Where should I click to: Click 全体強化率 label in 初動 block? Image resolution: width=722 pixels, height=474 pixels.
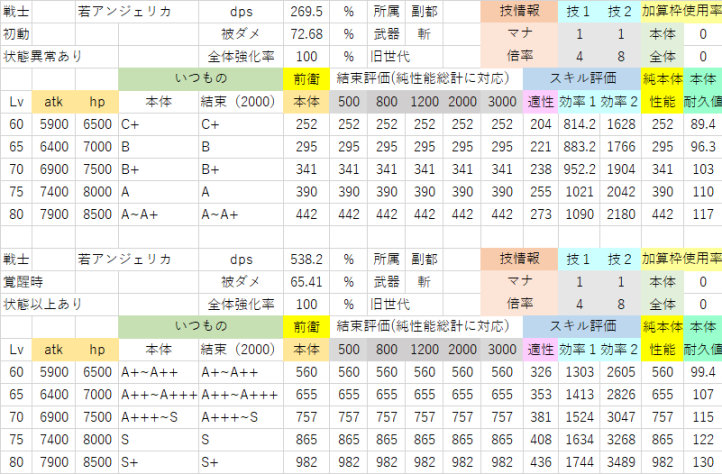click(241, 57)
